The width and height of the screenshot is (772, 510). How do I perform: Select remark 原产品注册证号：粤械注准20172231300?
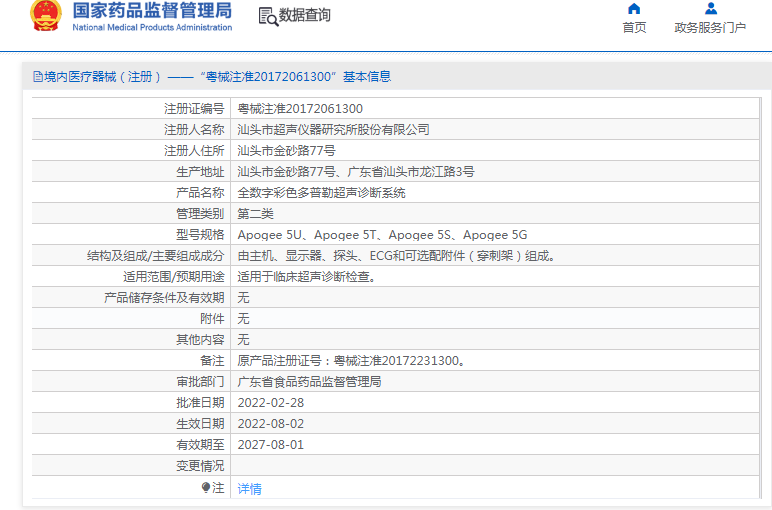point(351,361)
